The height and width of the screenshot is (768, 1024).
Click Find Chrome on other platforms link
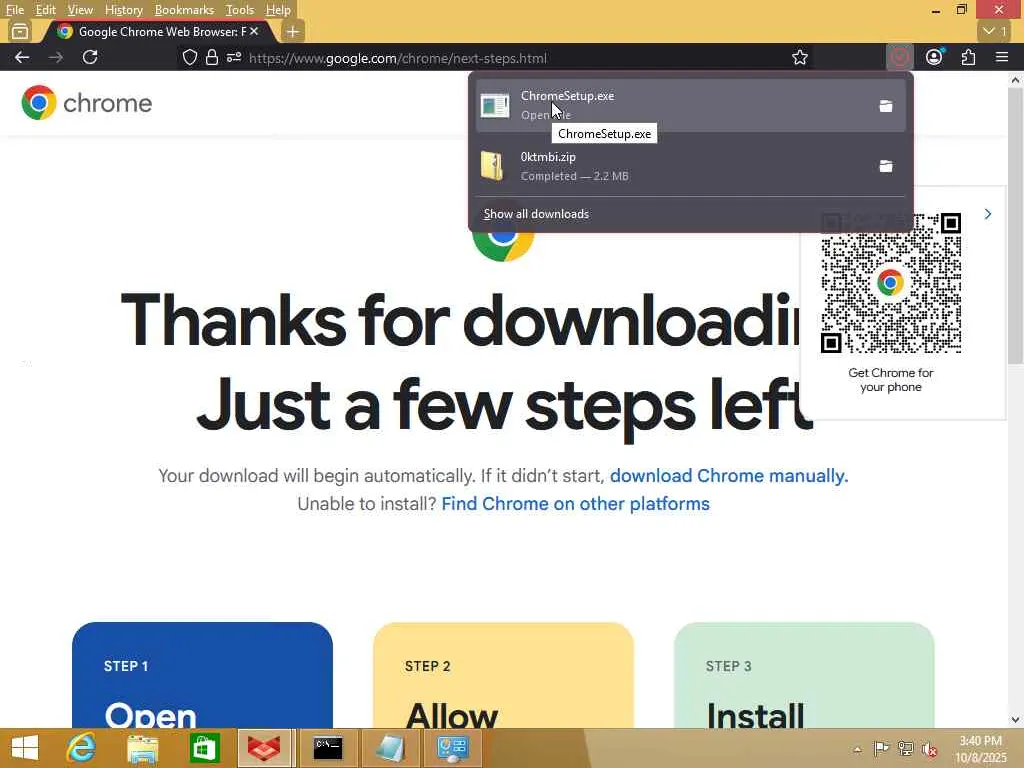click(575, 504)
